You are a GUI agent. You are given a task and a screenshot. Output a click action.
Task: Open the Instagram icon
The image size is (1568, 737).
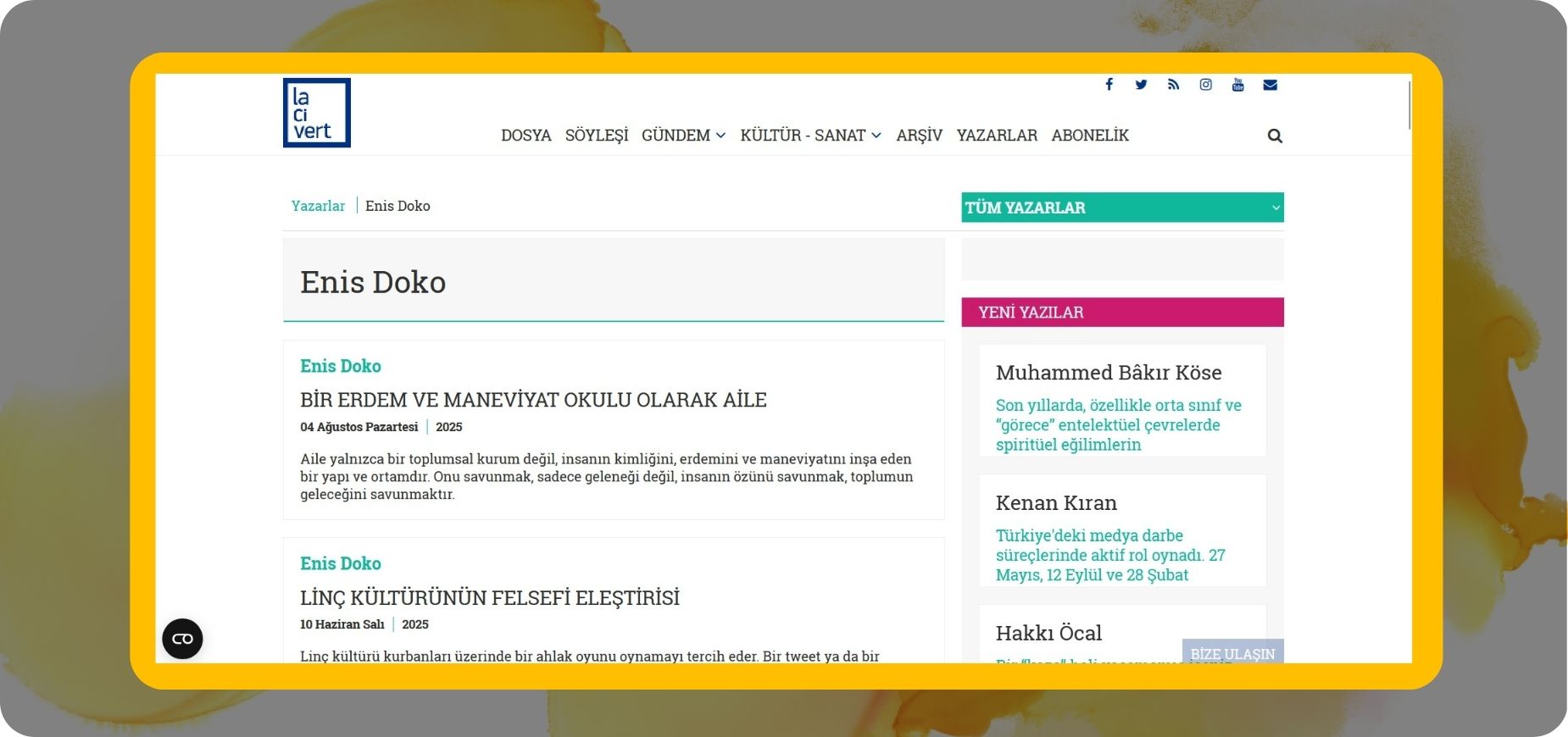pos(1205,85)
